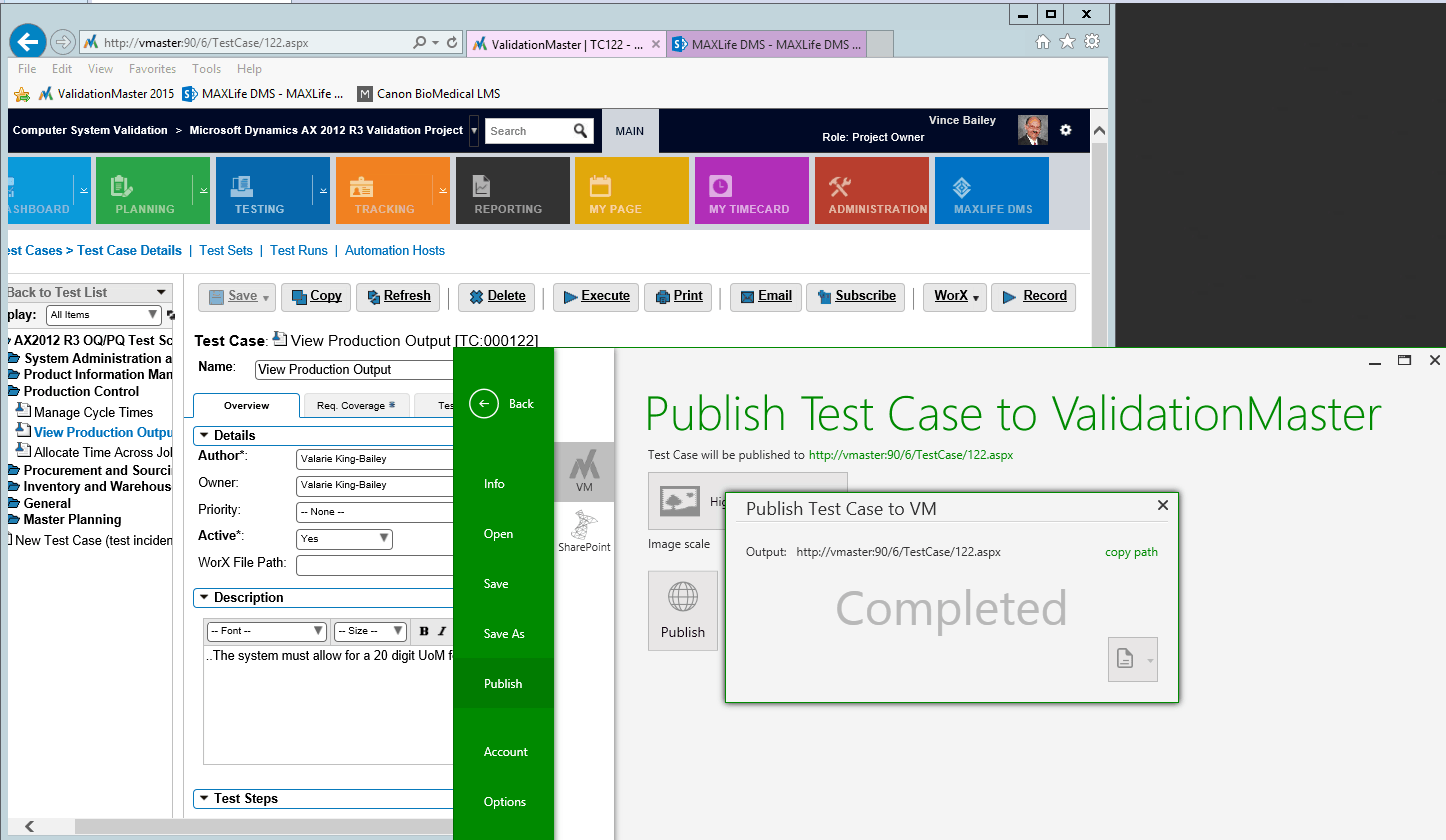The width and height of the screenshot is (1446, 840).
Task: Click the refresh icon in address bar
Action: (x=452, y=43)
